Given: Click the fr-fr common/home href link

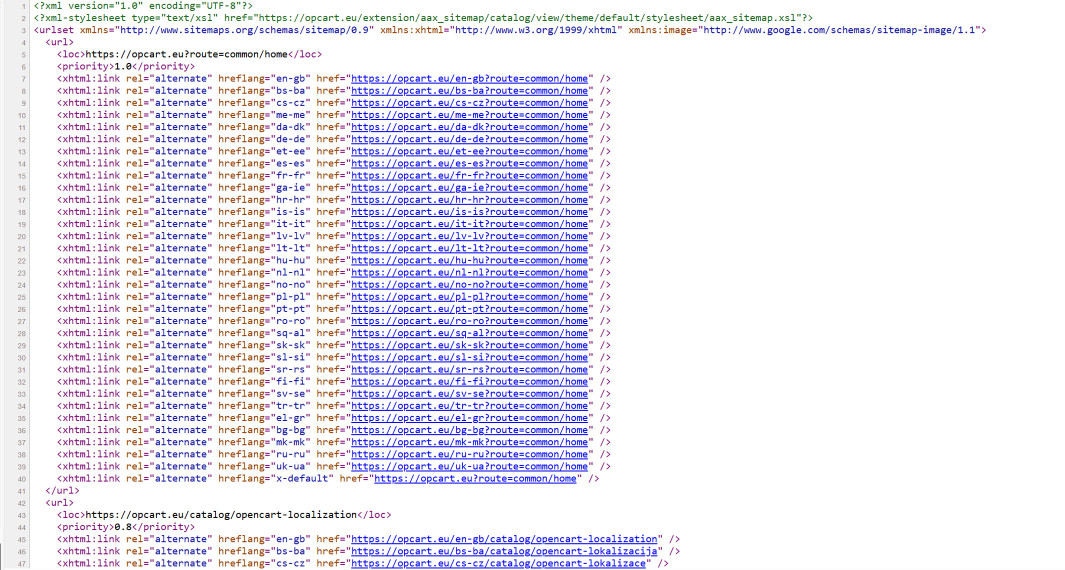Looking at the screenshot, I should coord(469,175).
